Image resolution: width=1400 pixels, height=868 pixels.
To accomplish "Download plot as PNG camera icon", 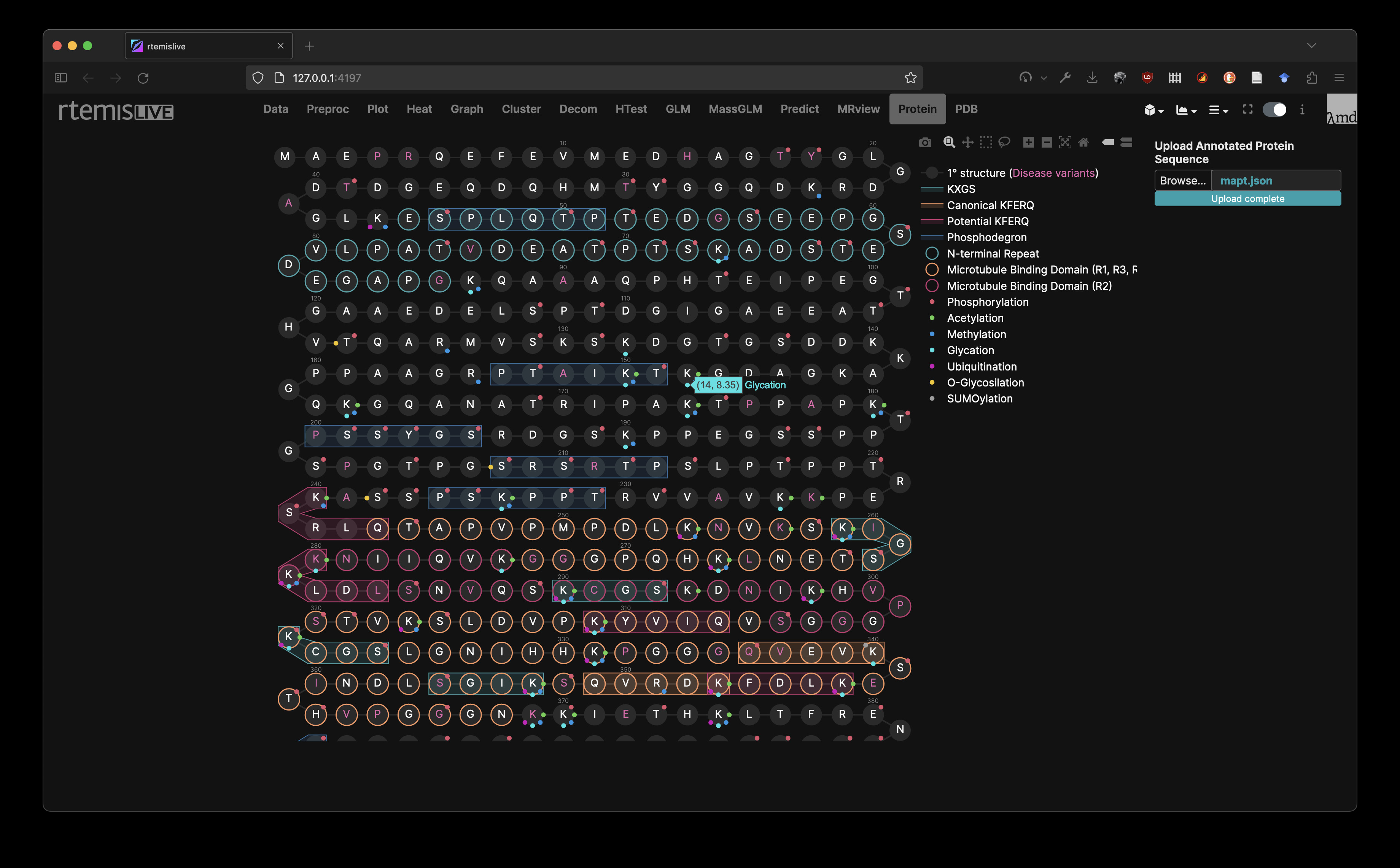I will click(925, 142).
